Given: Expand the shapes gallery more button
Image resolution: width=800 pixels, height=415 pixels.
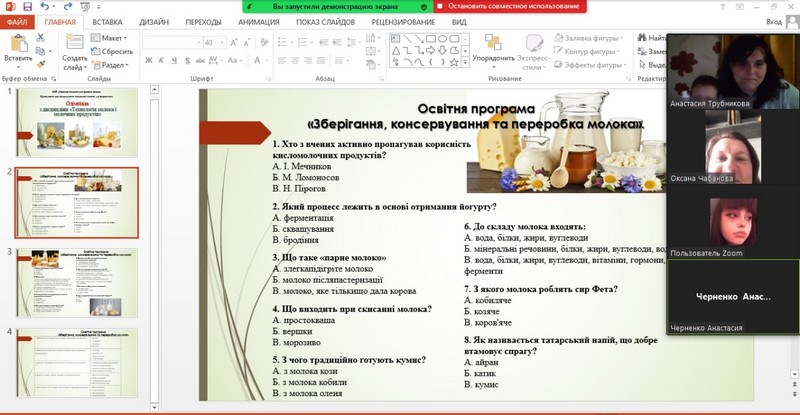Looking at the screenshot, I should tap(465, 62).
